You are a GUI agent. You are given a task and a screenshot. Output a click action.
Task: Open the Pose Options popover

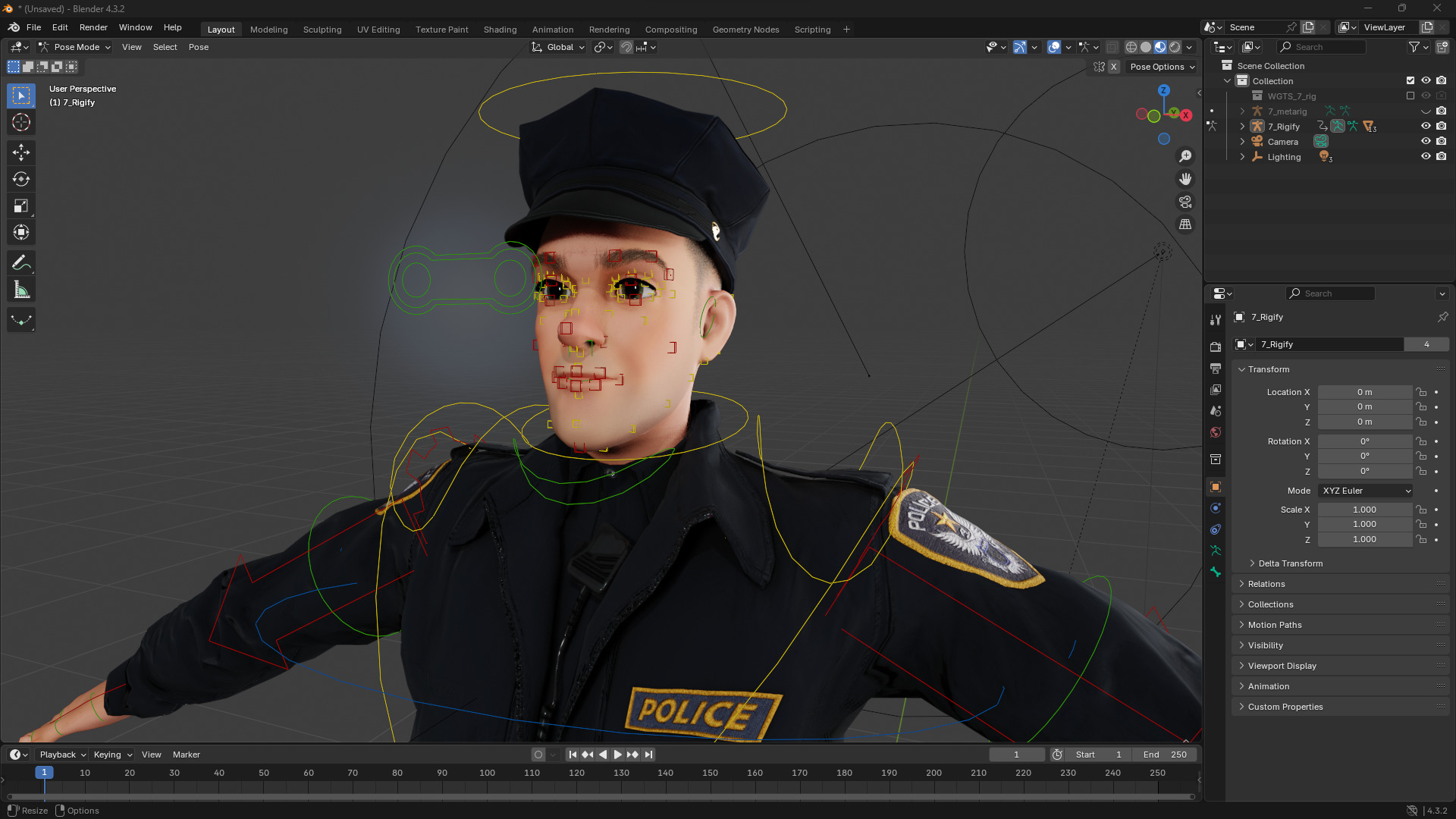pyautogui.click(x=1162, y=67)
